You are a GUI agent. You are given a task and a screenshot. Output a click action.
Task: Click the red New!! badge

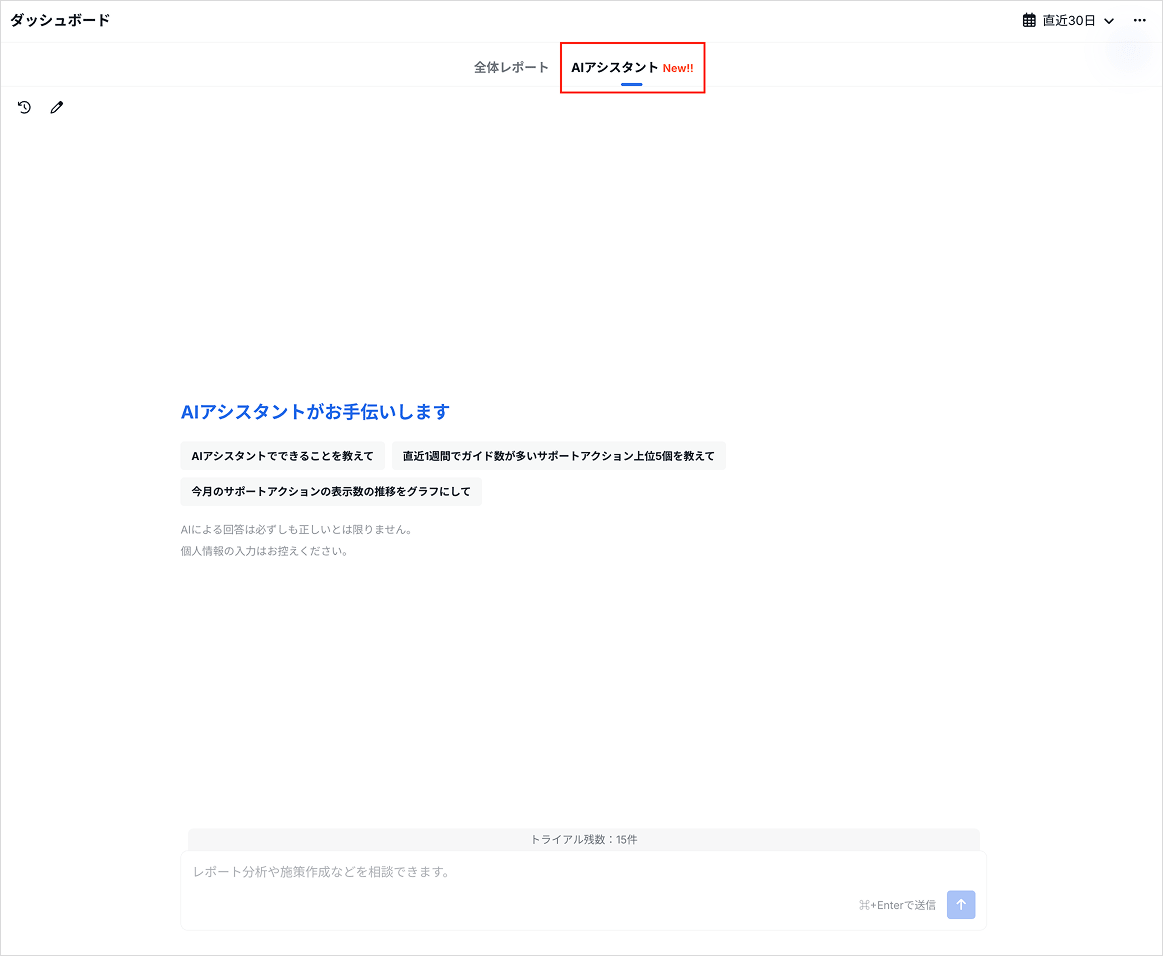(678, 69)
